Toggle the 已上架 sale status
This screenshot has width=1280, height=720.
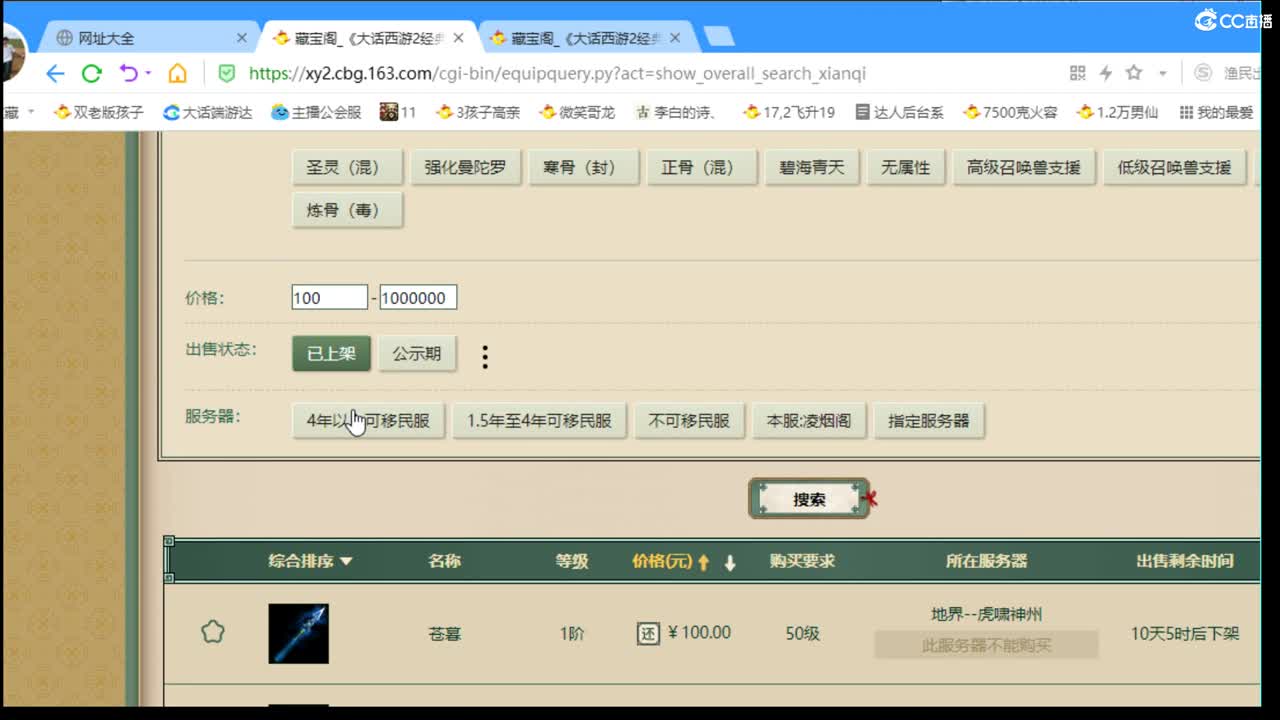pyautogui.click(x=331, y=354)
